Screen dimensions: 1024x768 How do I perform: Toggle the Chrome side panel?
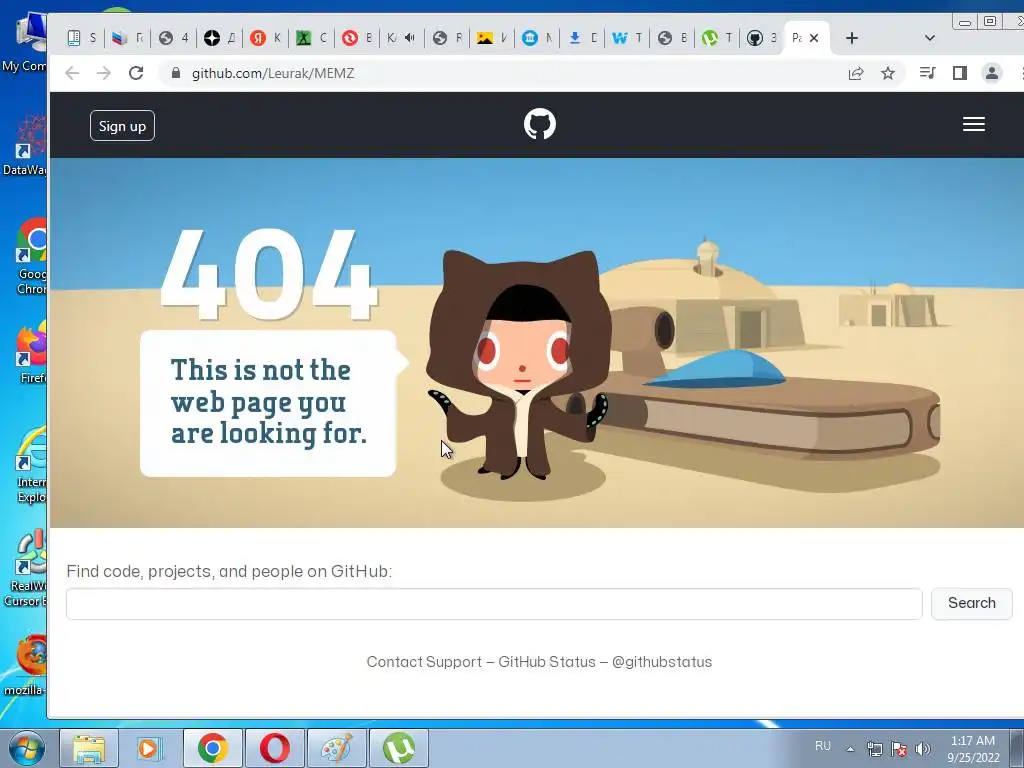[959, 73]
